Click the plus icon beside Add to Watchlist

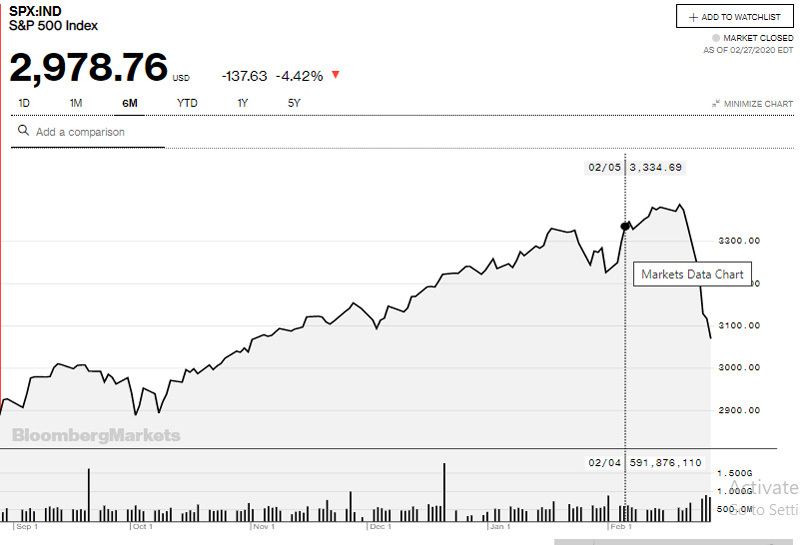pyautogui.click(x=693, y=17)
